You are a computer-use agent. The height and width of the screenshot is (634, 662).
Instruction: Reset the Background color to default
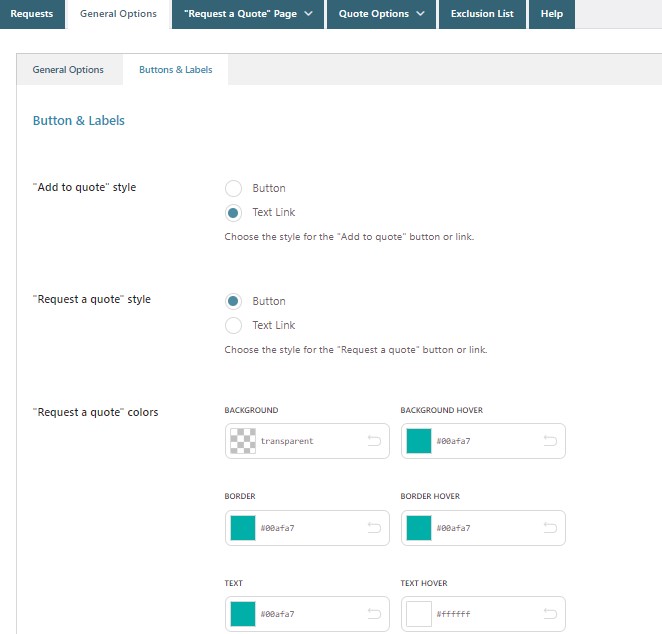(x=374, y=441)
